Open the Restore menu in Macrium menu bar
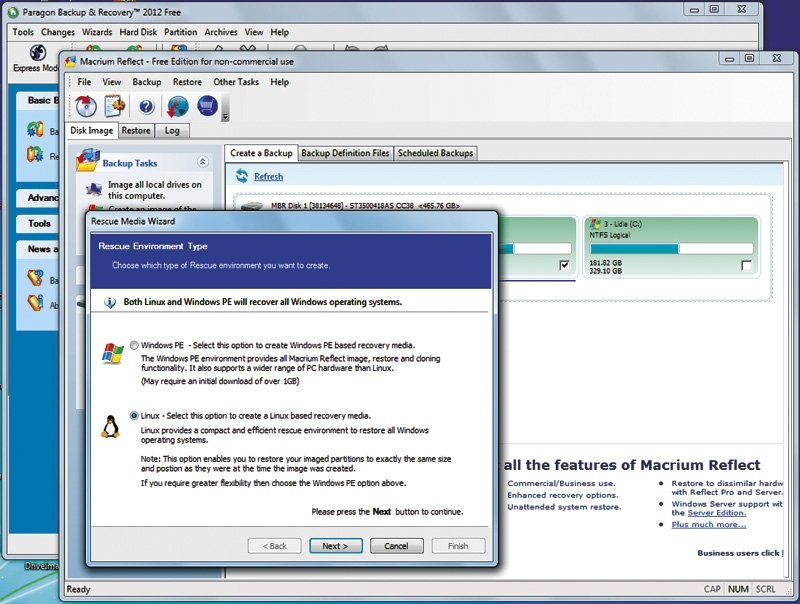The height and width of the screenshot is (604, 800). click(x=187, y=82)
